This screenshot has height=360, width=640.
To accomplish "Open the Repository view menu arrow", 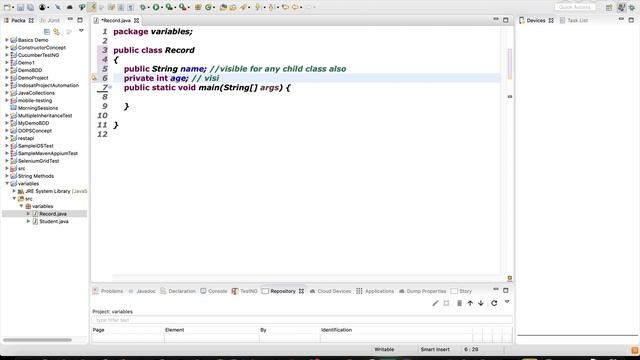I will pos(507,302).
